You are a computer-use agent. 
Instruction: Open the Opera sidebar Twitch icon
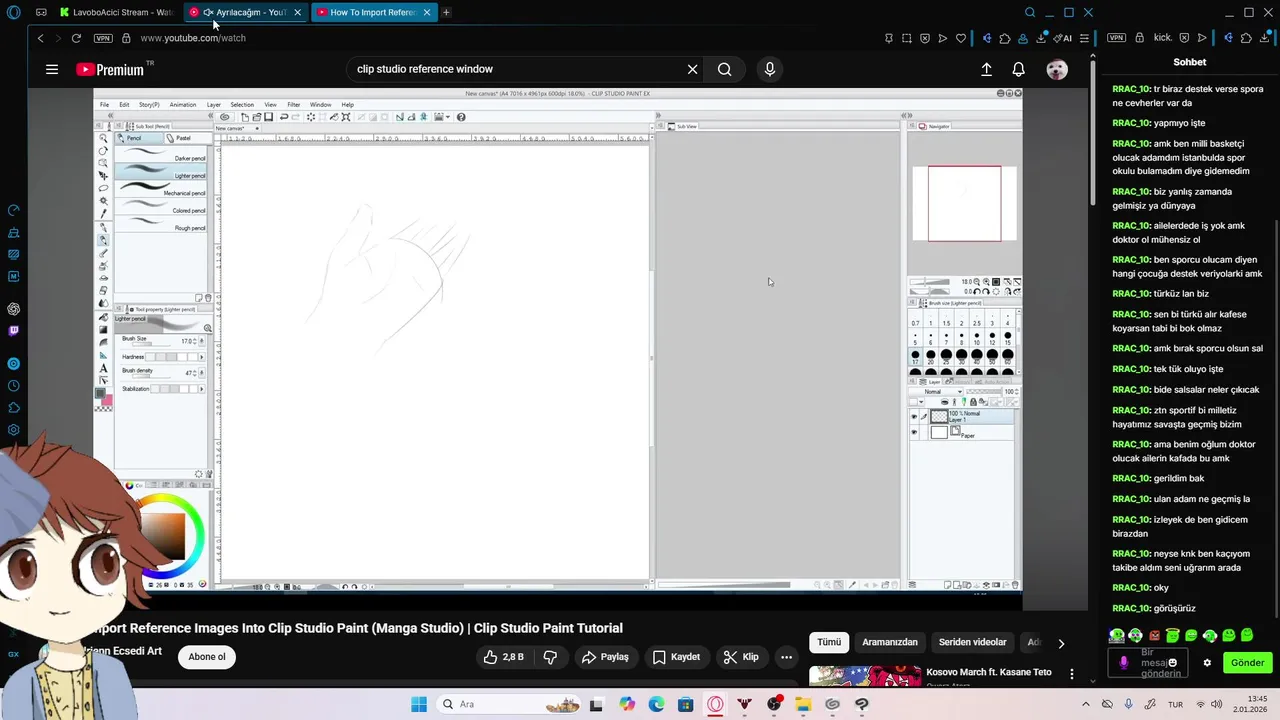14,331
